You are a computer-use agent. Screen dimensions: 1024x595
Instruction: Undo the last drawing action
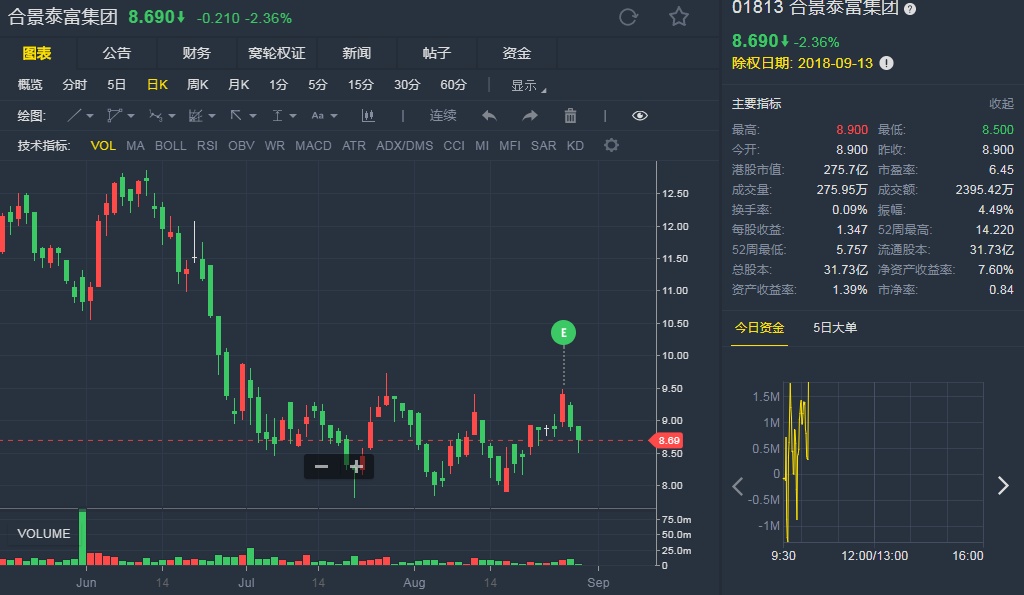coord(489,116)
